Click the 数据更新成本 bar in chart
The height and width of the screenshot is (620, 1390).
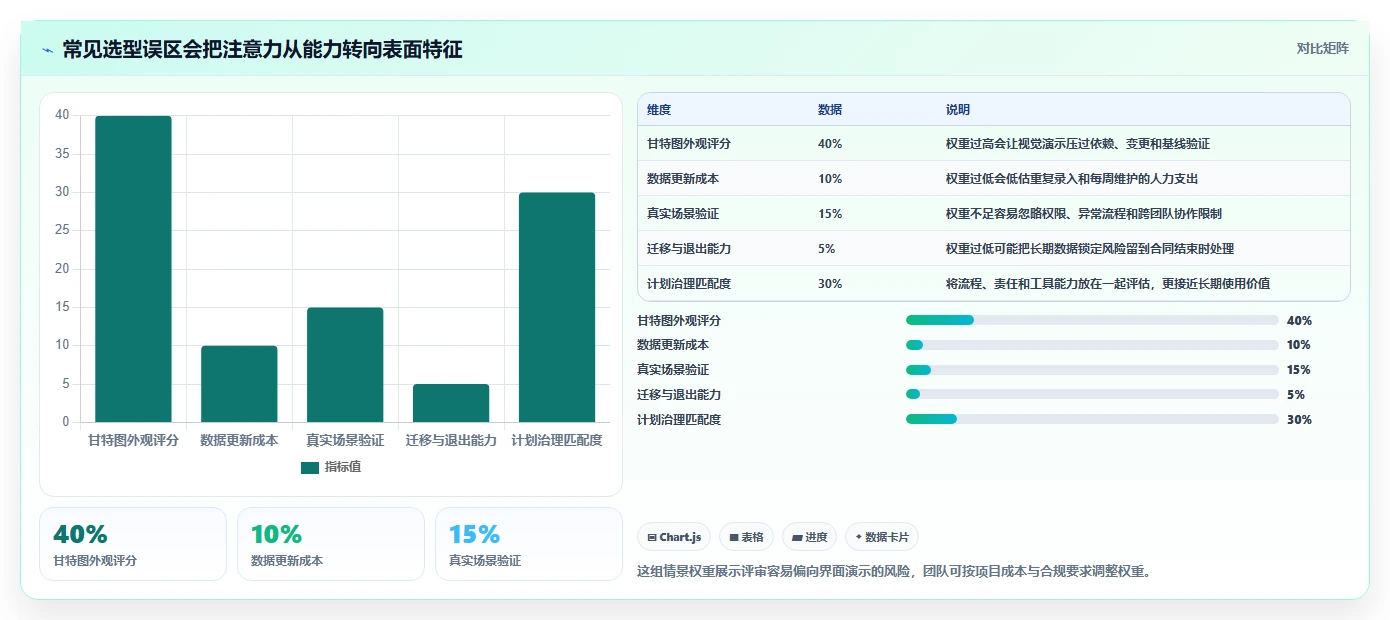pos(239,384)
